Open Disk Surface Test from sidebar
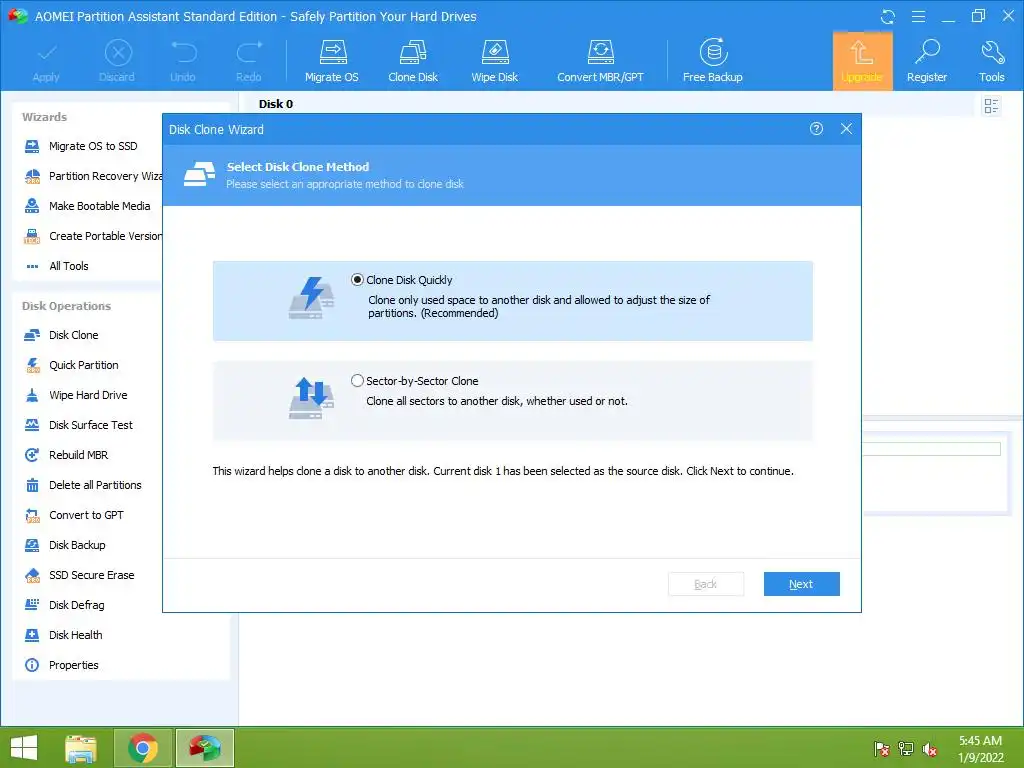Viewport: 1024px width, 768px height. pos(91,425)
